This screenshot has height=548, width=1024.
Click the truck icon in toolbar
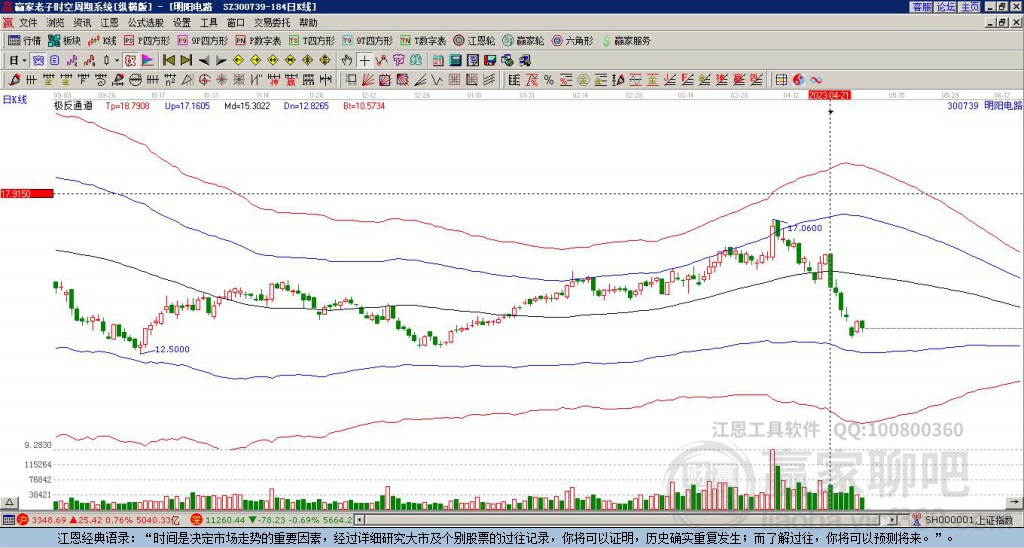[x=524, y=60]
